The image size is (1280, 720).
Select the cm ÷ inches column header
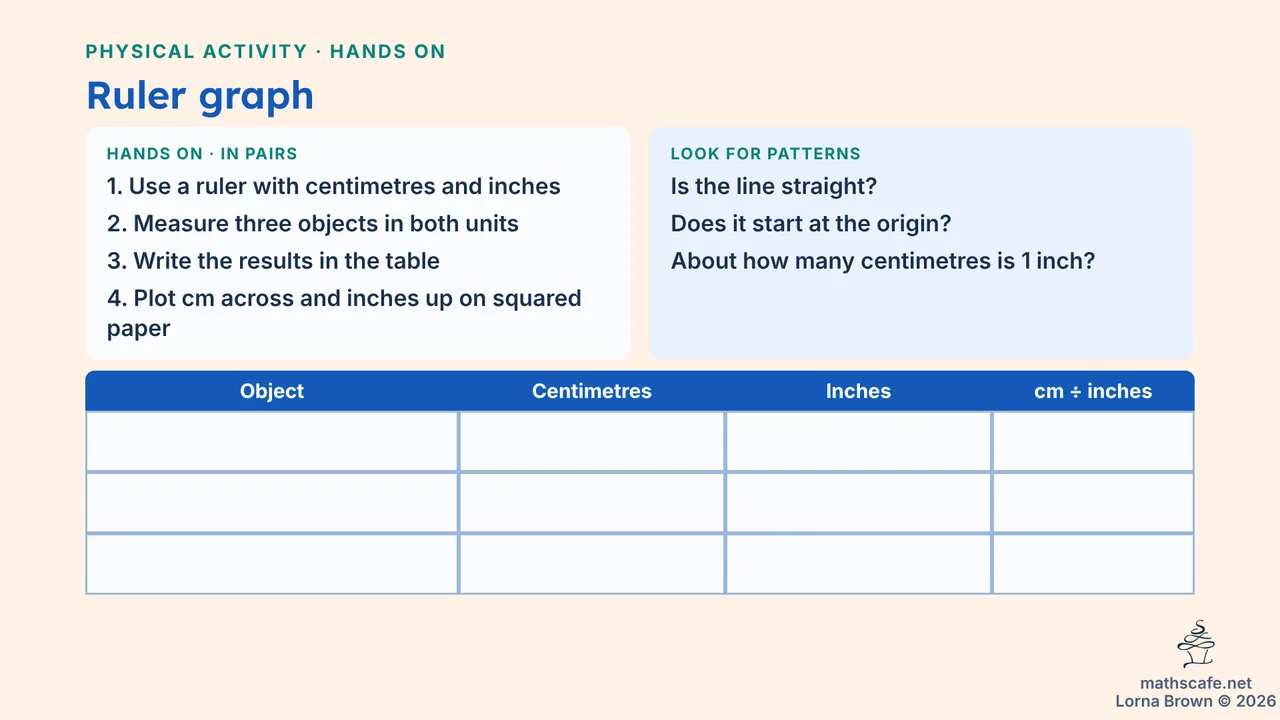[1093, 391]
